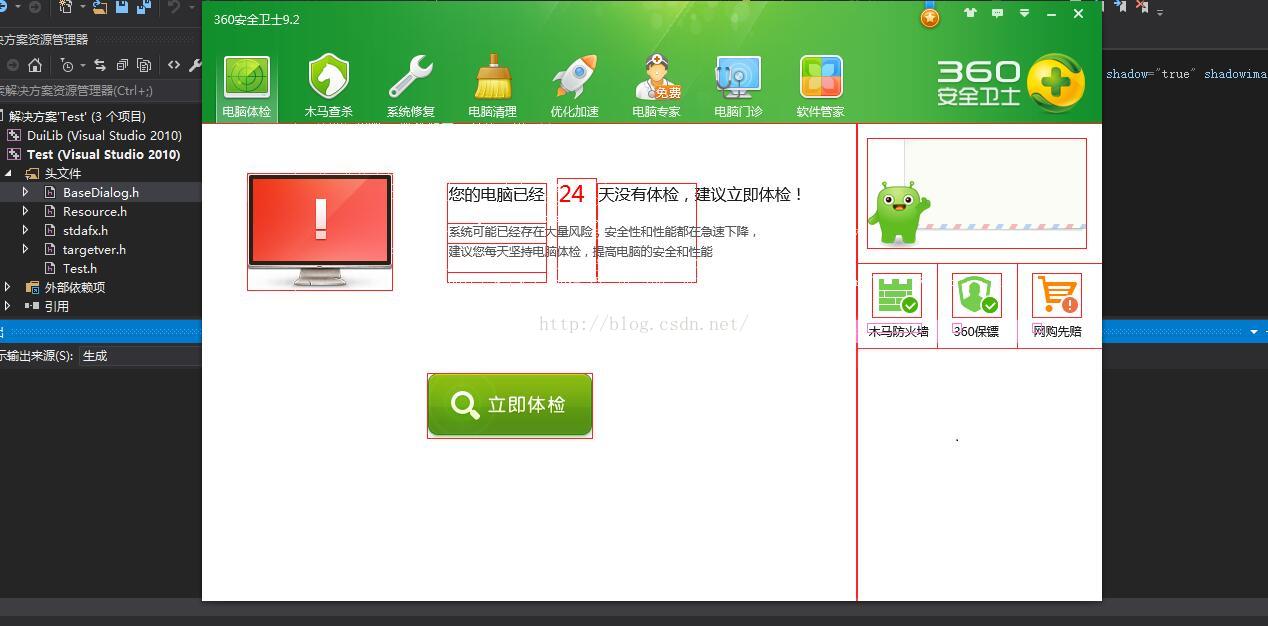This screenshot has width=1268, height=626.
Task: Click the save all icon in VS toolbar
Action: (x=143, y=7)
